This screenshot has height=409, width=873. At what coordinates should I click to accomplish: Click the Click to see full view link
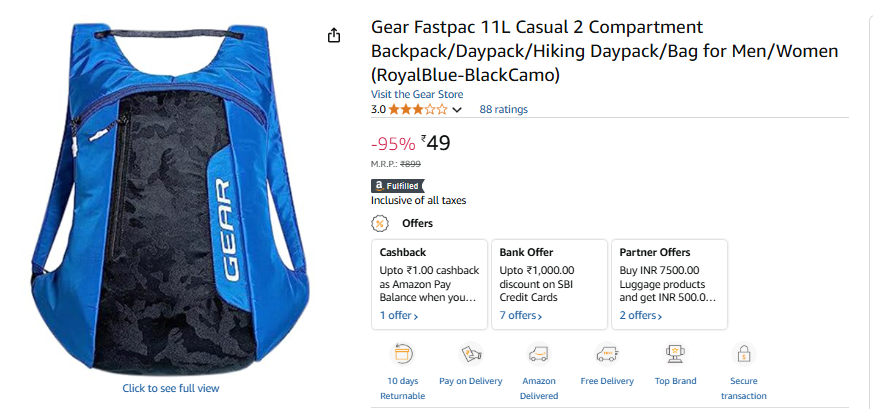point(171,388)
